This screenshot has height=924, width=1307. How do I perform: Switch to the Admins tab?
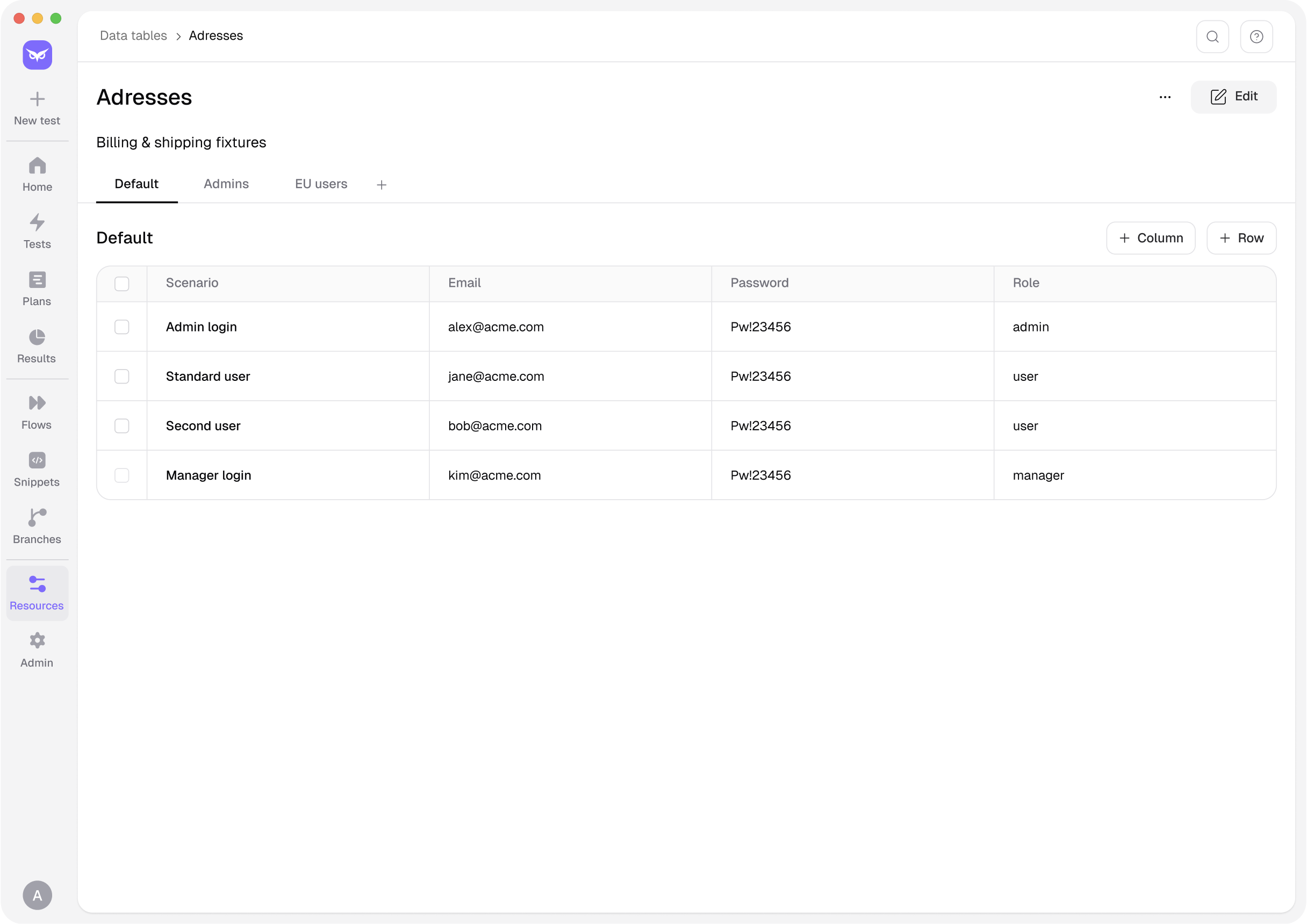[226, 184]
